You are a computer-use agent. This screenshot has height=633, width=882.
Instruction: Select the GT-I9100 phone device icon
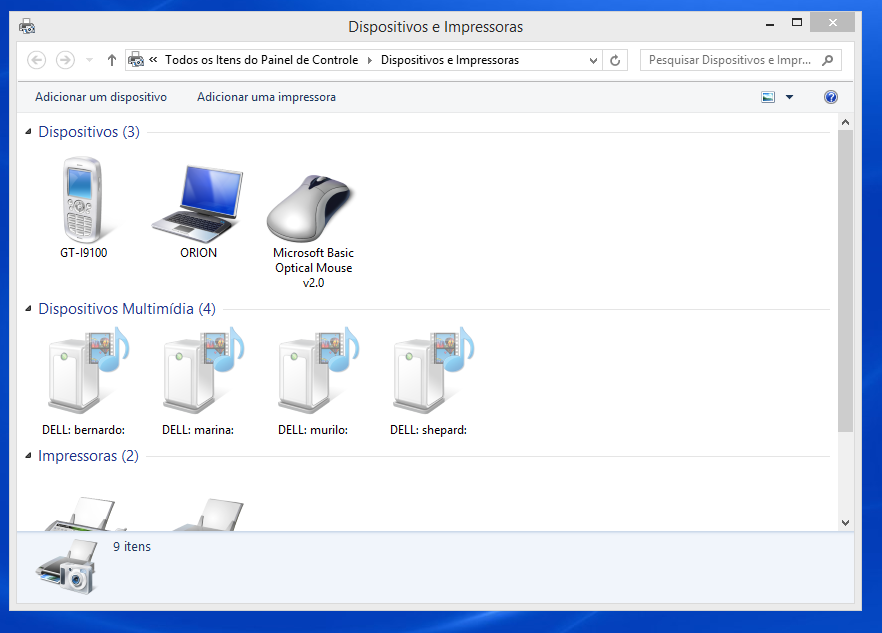[x=83, y=200]
